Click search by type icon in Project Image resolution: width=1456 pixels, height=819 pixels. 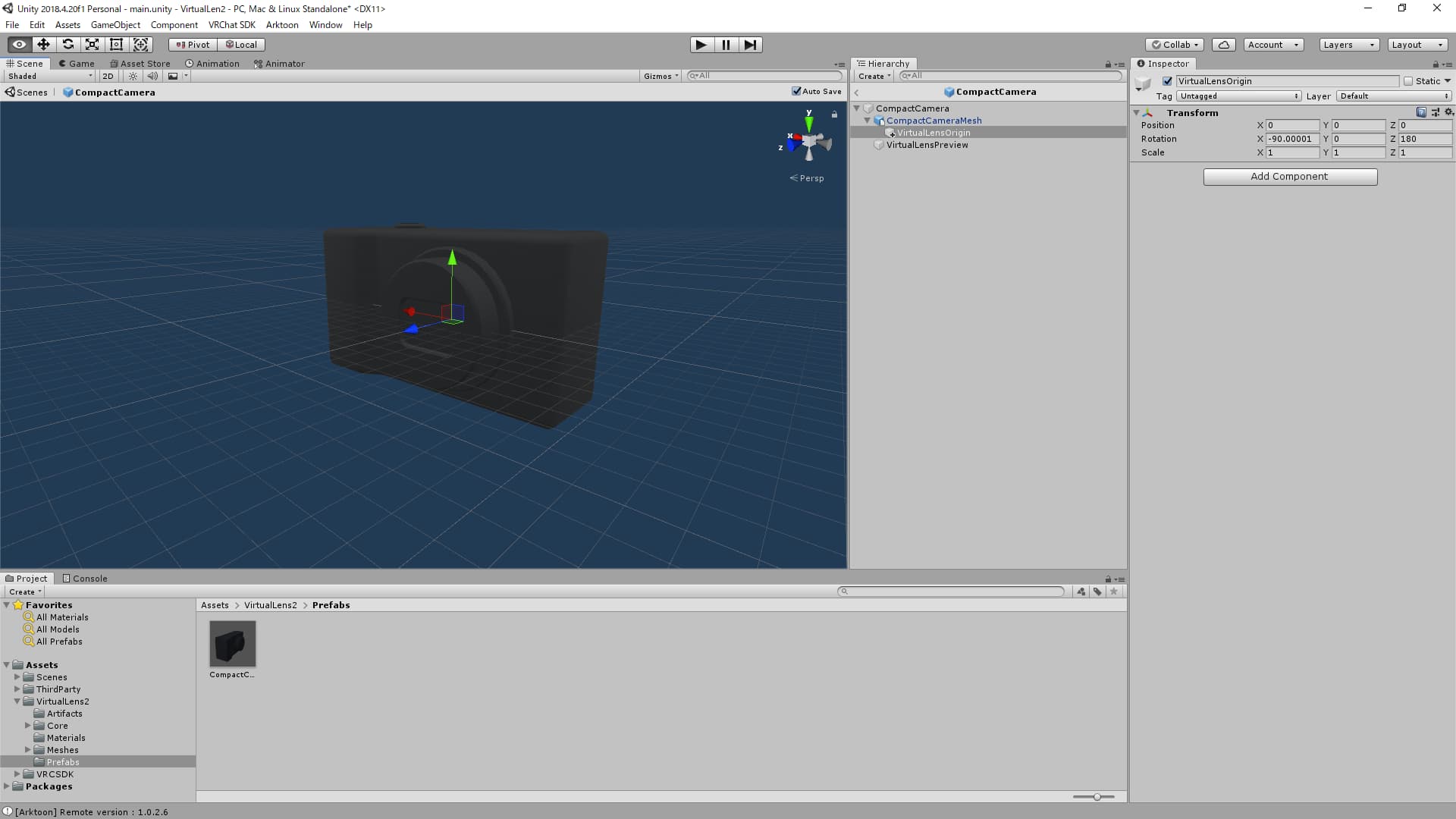[1081, 591]
